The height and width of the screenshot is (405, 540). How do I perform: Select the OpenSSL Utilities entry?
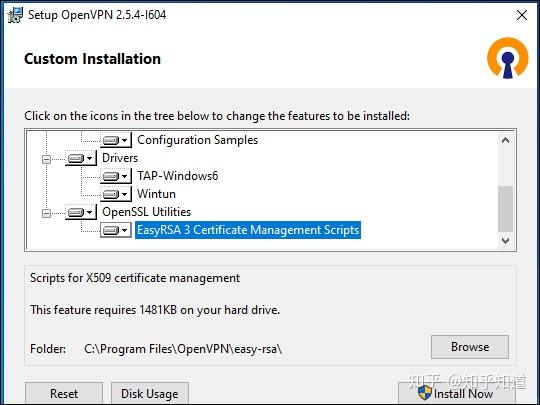click(x=146, y=212)
